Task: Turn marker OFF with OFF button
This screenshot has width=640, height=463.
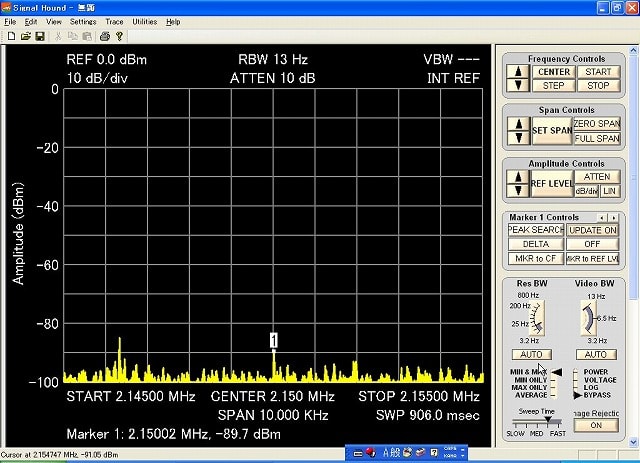Action: tap(592, 244)
